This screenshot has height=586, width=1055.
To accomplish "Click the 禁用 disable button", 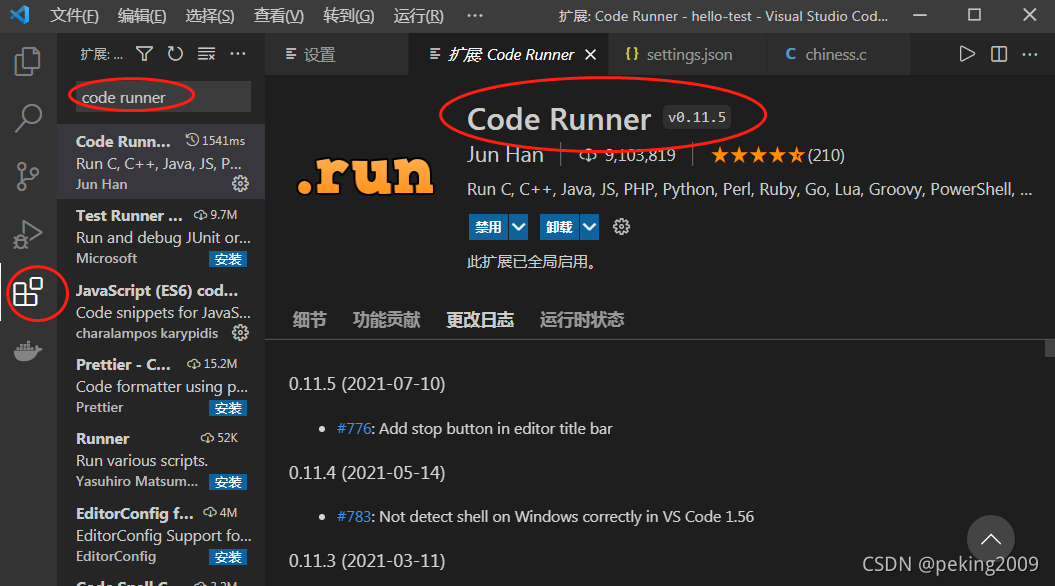I will click(488, 227).
